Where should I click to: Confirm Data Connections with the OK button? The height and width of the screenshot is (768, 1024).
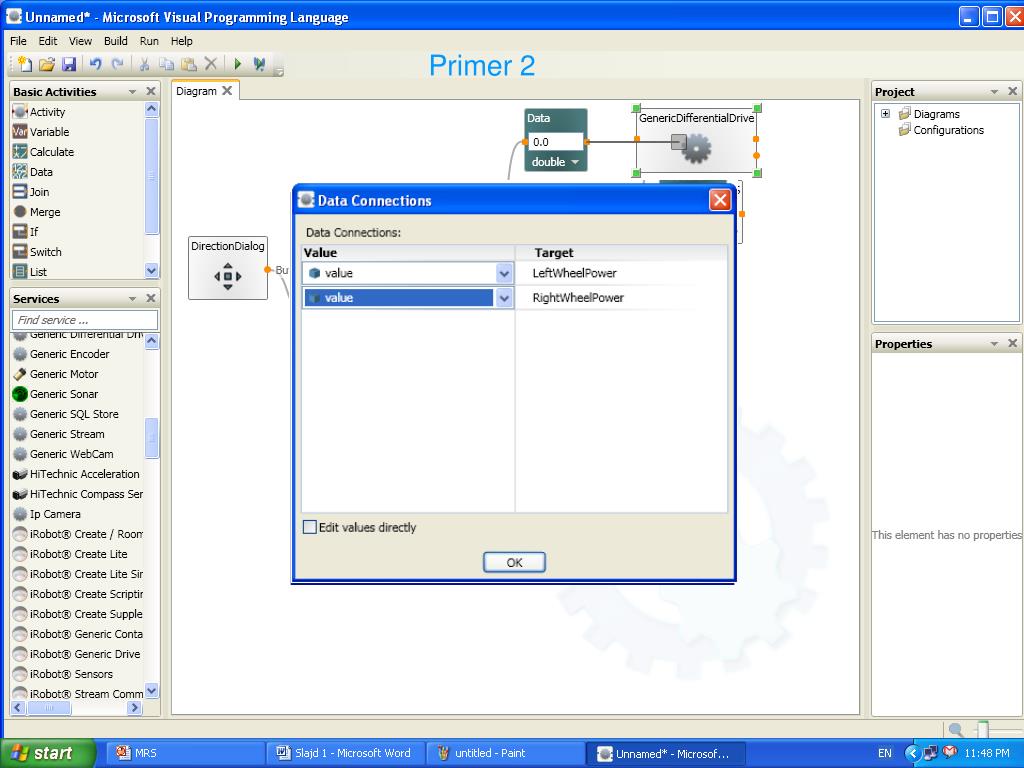514,562
